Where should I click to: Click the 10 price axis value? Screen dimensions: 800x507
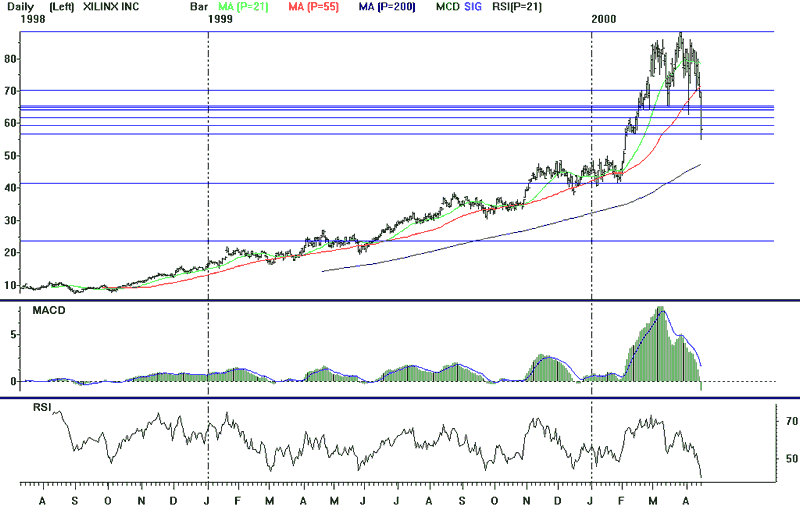point(10,285)
